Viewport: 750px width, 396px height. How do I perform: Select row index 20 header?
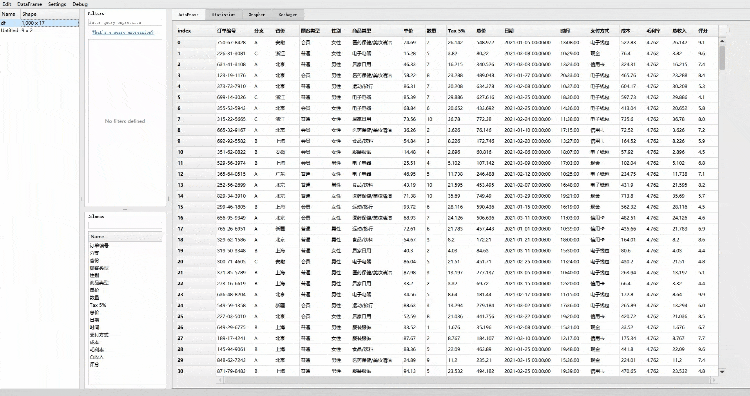click(196, 262)
